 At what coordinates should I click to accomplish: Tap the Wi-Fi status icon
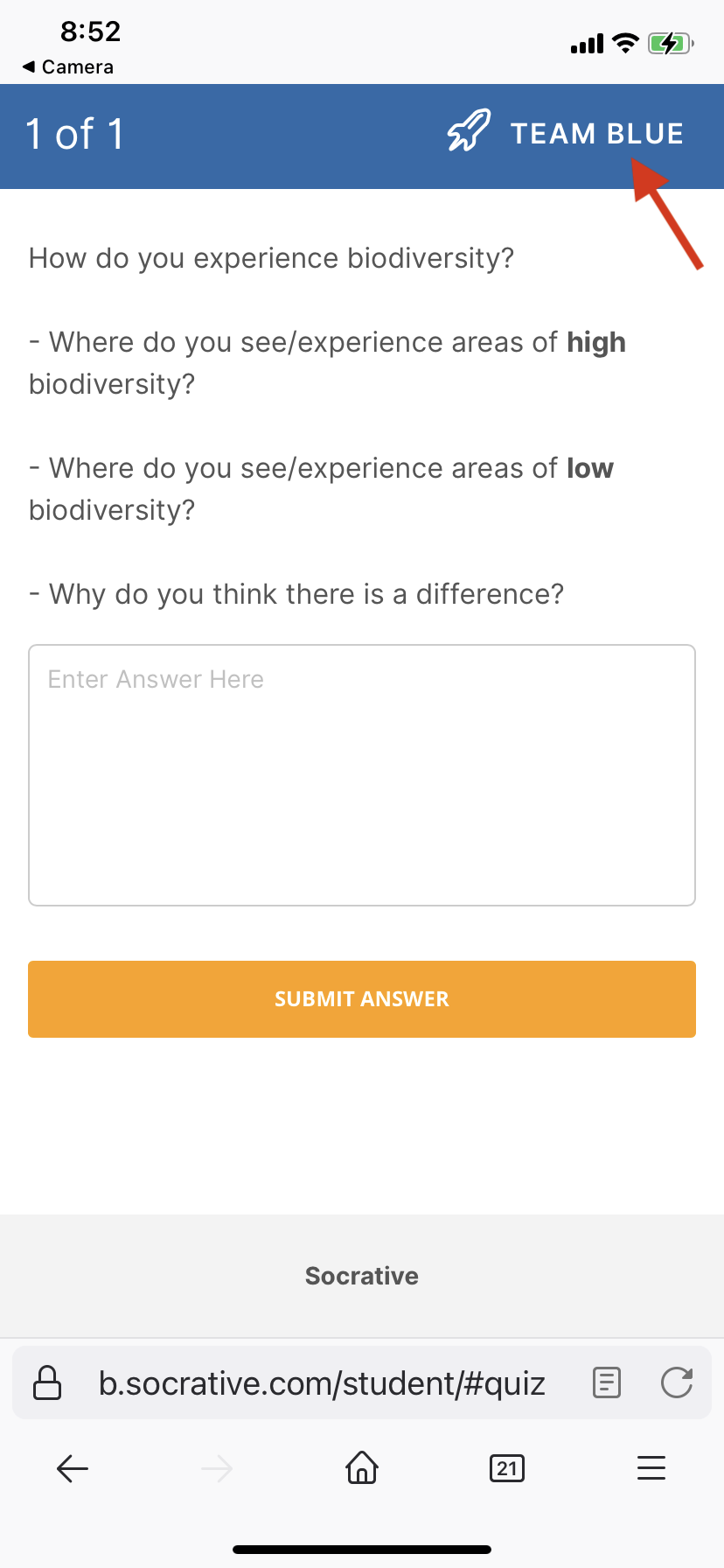coord(625,43)
